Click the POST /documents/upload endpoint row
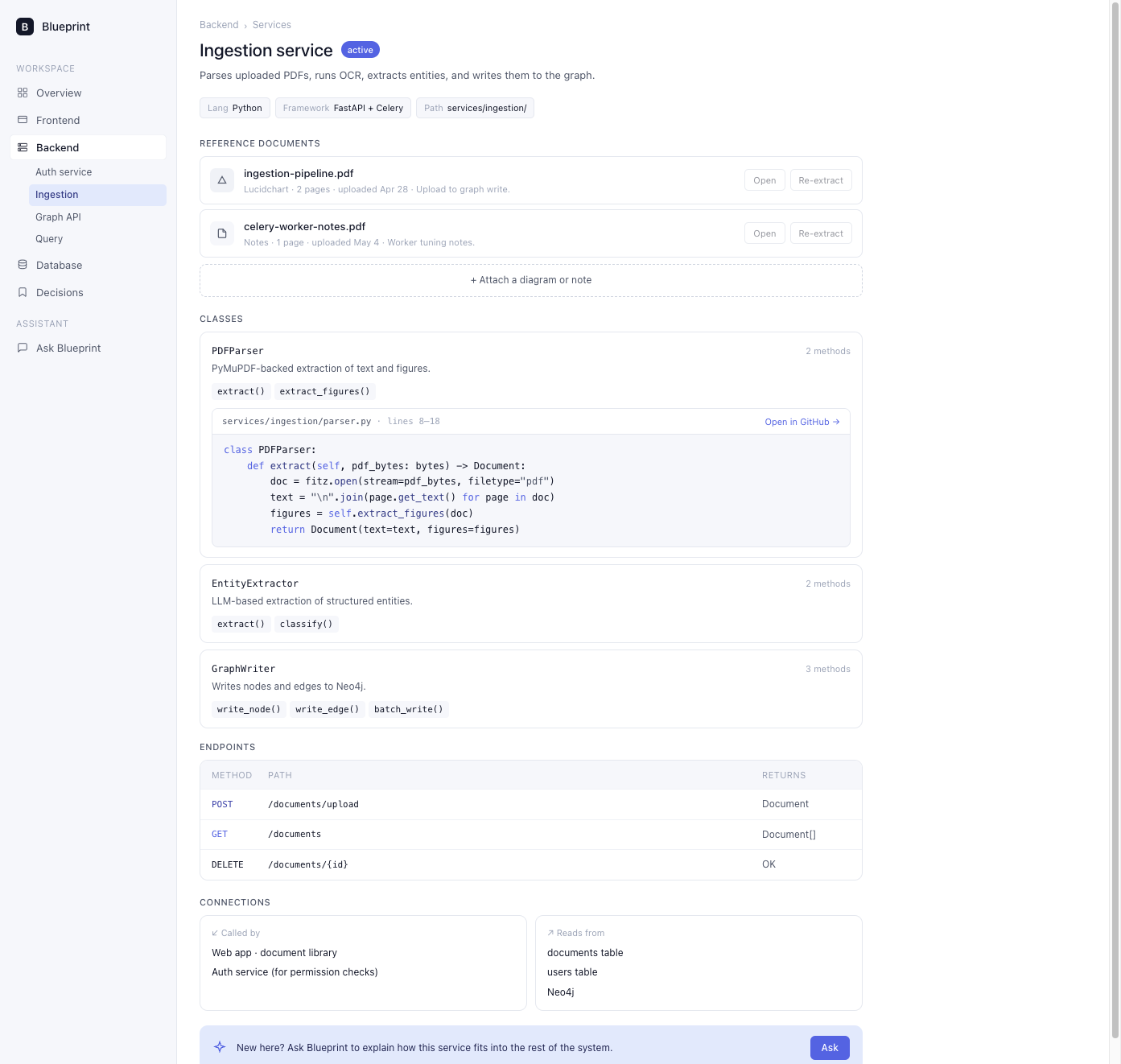This screenshot has width=1121, height=1064. 531,804
